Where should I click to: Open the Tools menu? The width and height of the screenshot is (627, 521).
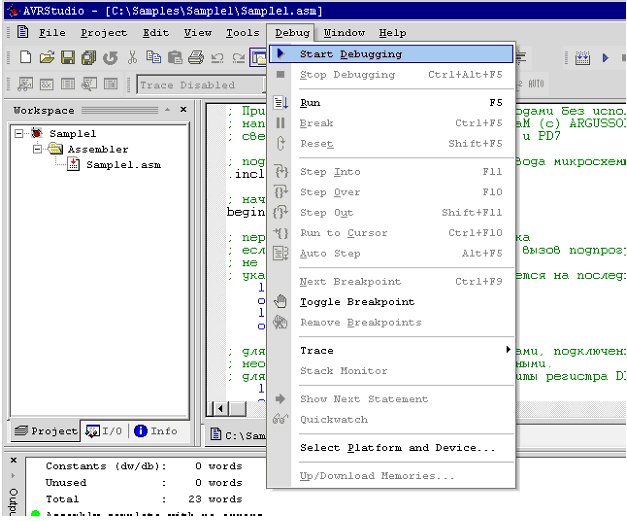tap(242, 32)
